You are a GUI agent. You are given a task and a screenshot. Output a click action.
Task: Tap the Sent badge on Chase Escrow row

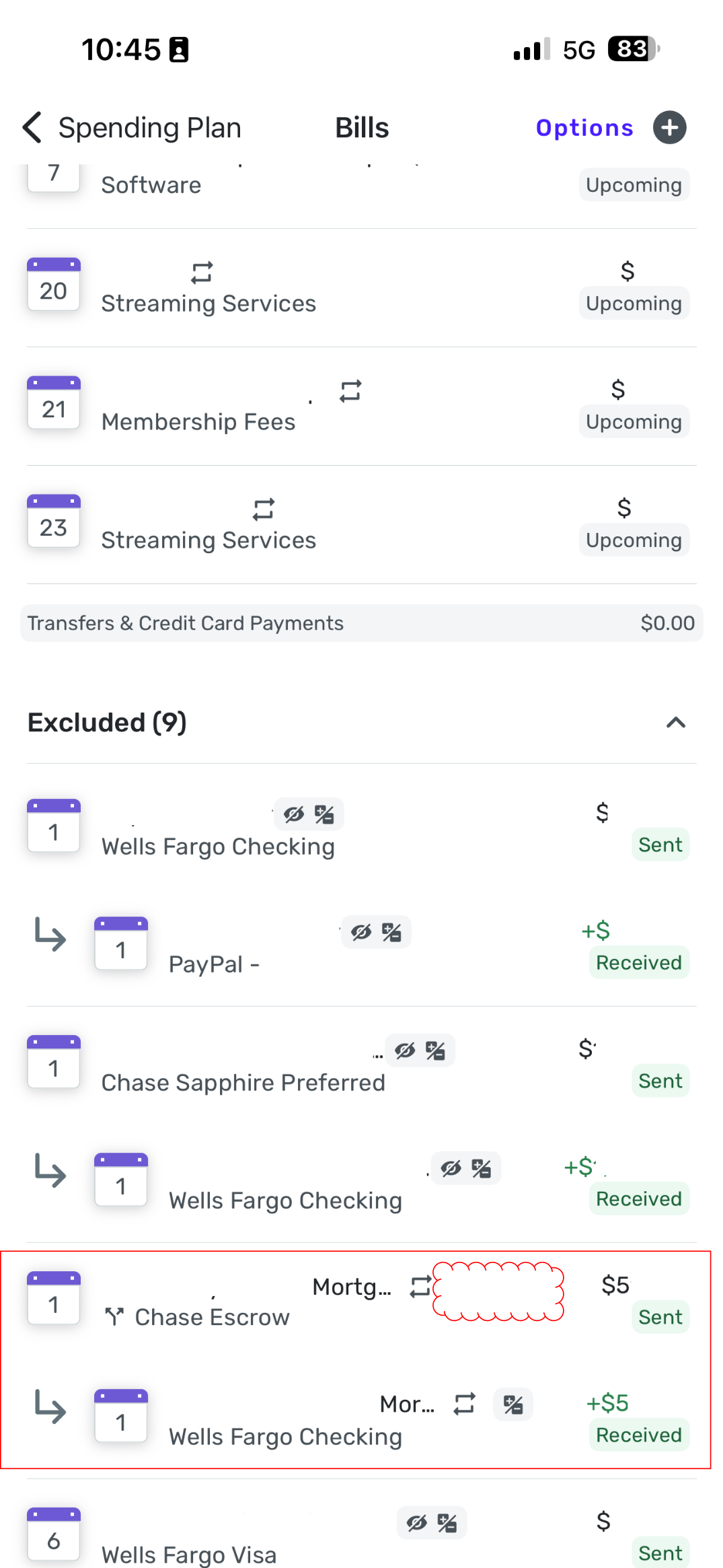point(660,1317)
